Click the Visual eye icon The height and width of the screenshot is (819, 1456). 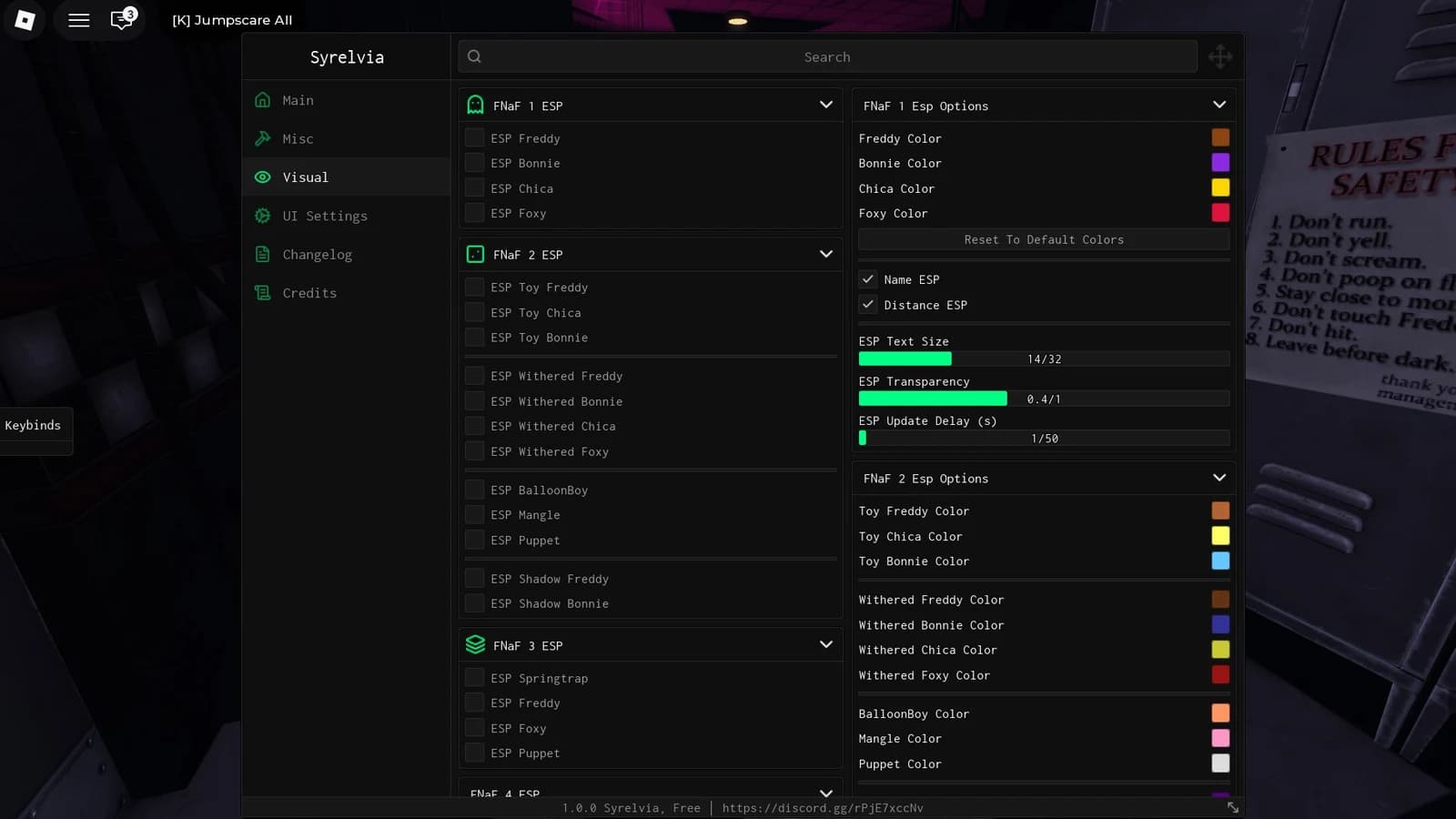point(263,177)
